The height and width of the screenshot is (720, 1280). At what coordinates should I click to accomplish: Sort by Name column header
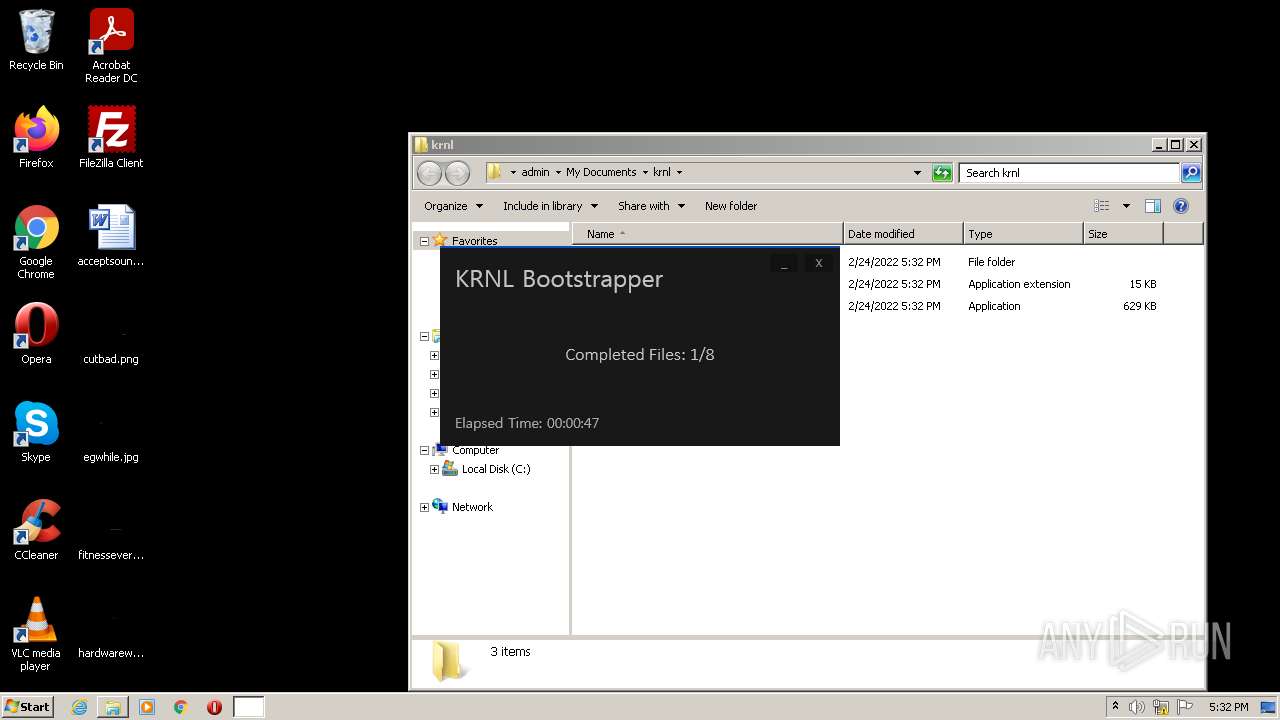coord(707,234)
